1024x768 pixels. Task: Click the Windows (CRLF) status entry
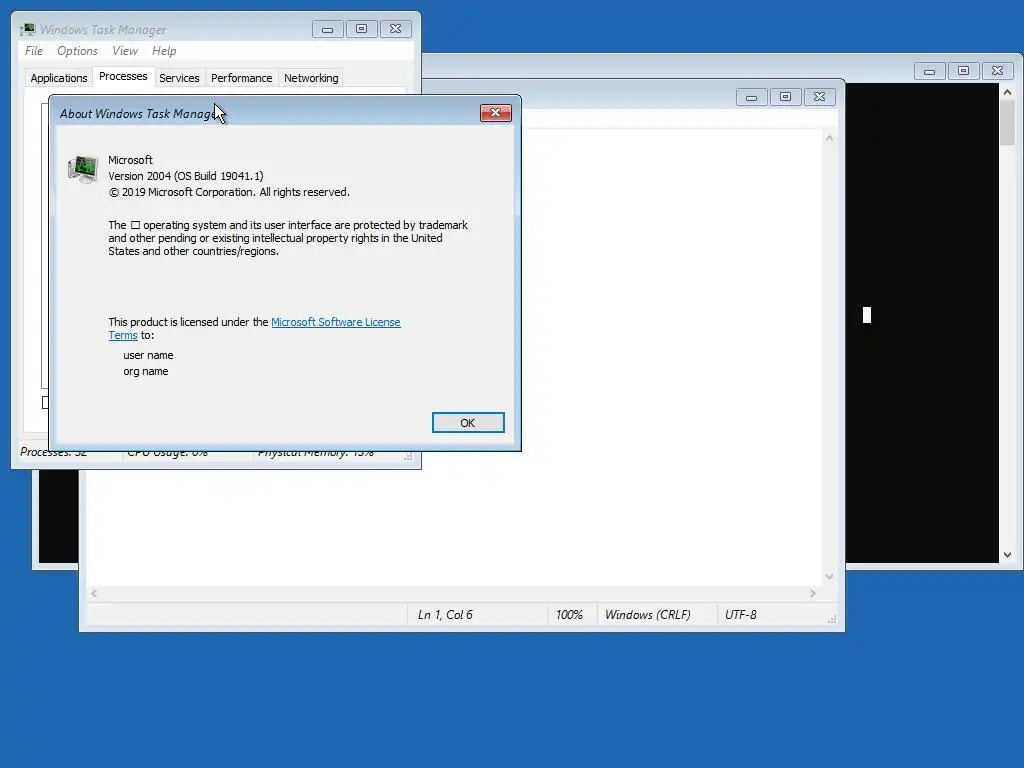[x=647, y=615]
